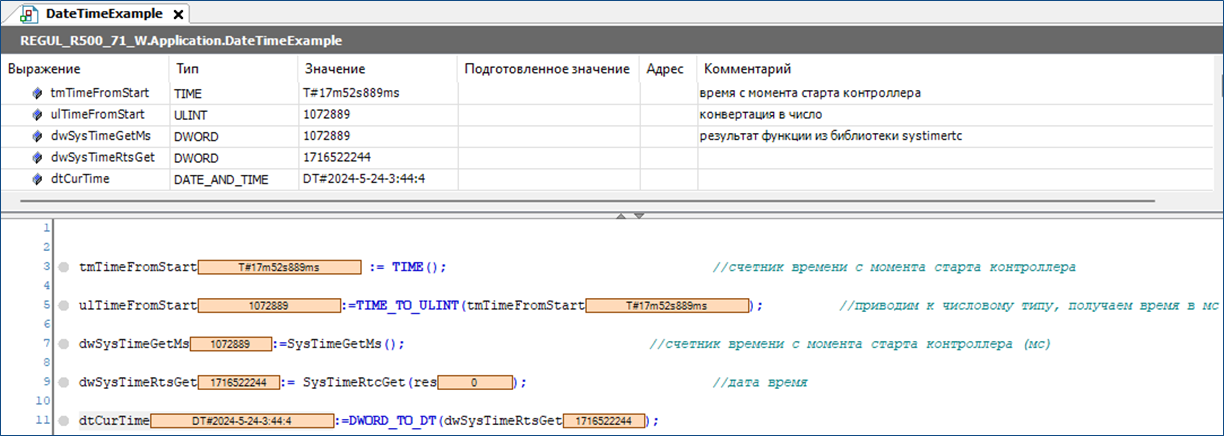Screen dimensions: 1224x436
Task: Close the DateTimeExample tab
Action: 178,16
